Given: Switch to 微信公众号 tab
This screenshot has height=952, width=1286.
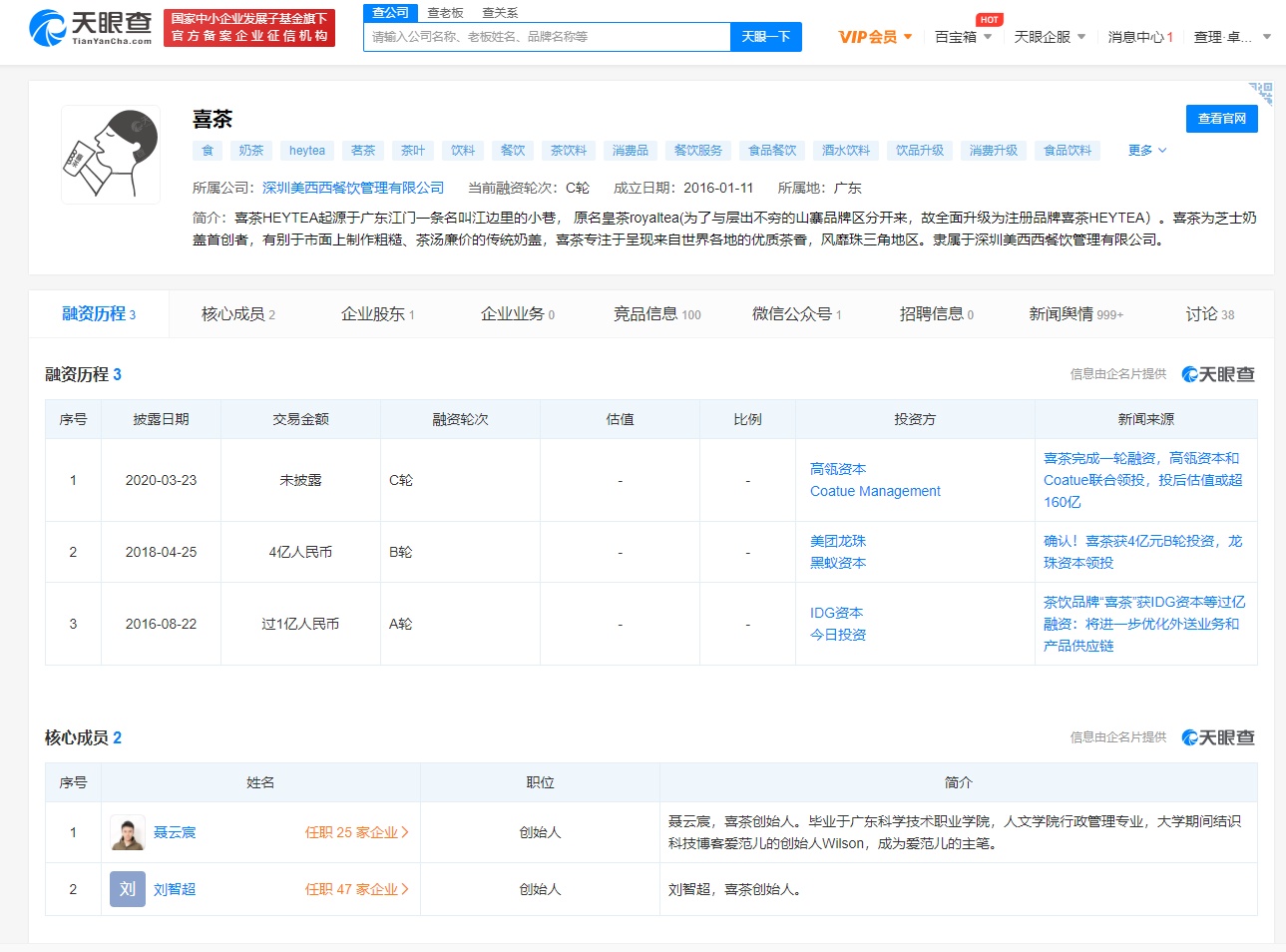Looking at the screenshot, I should [x=797, y=314].
